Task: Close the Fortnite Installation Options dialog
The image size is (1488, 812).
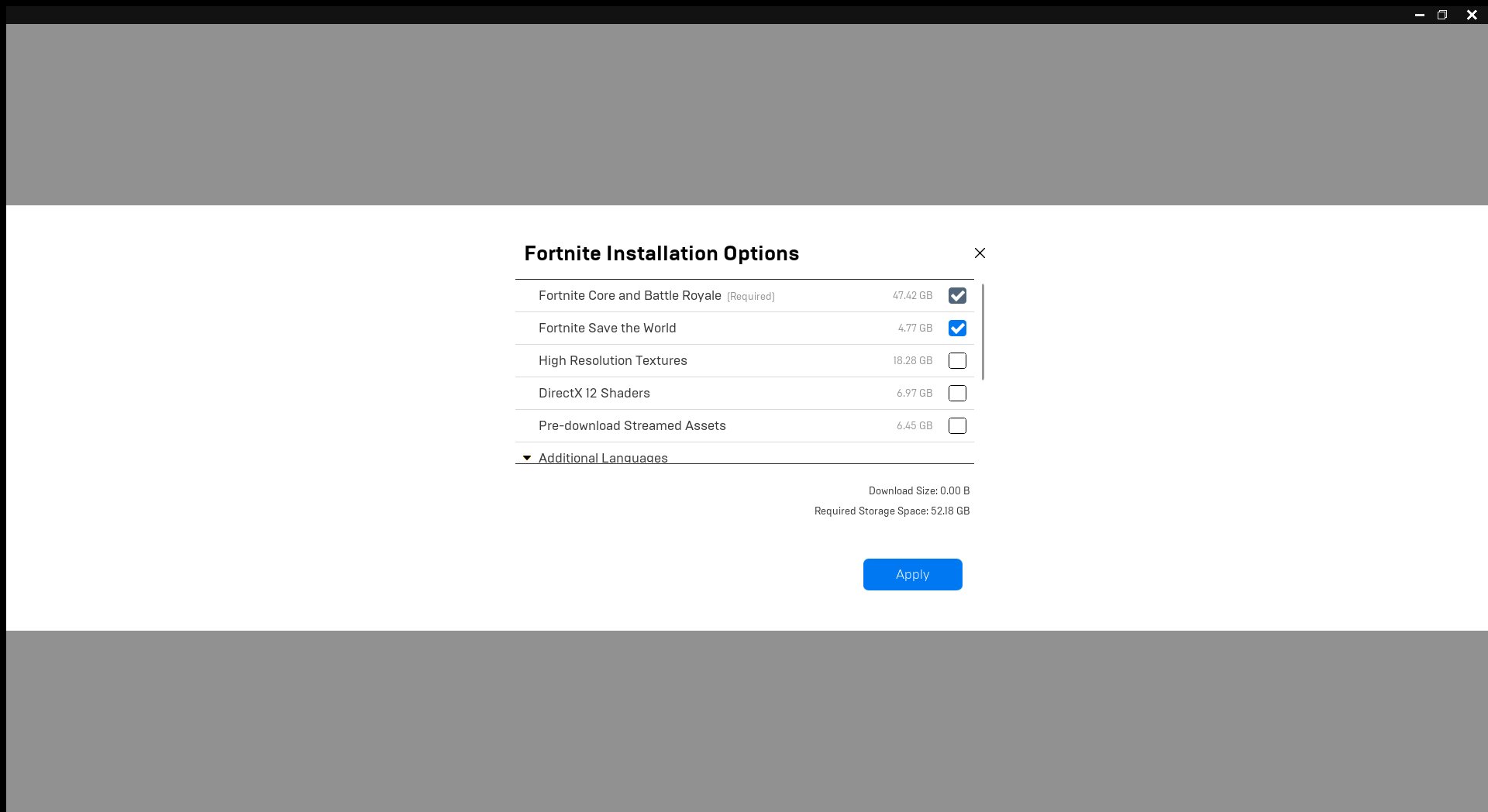Action: [980, 253]
